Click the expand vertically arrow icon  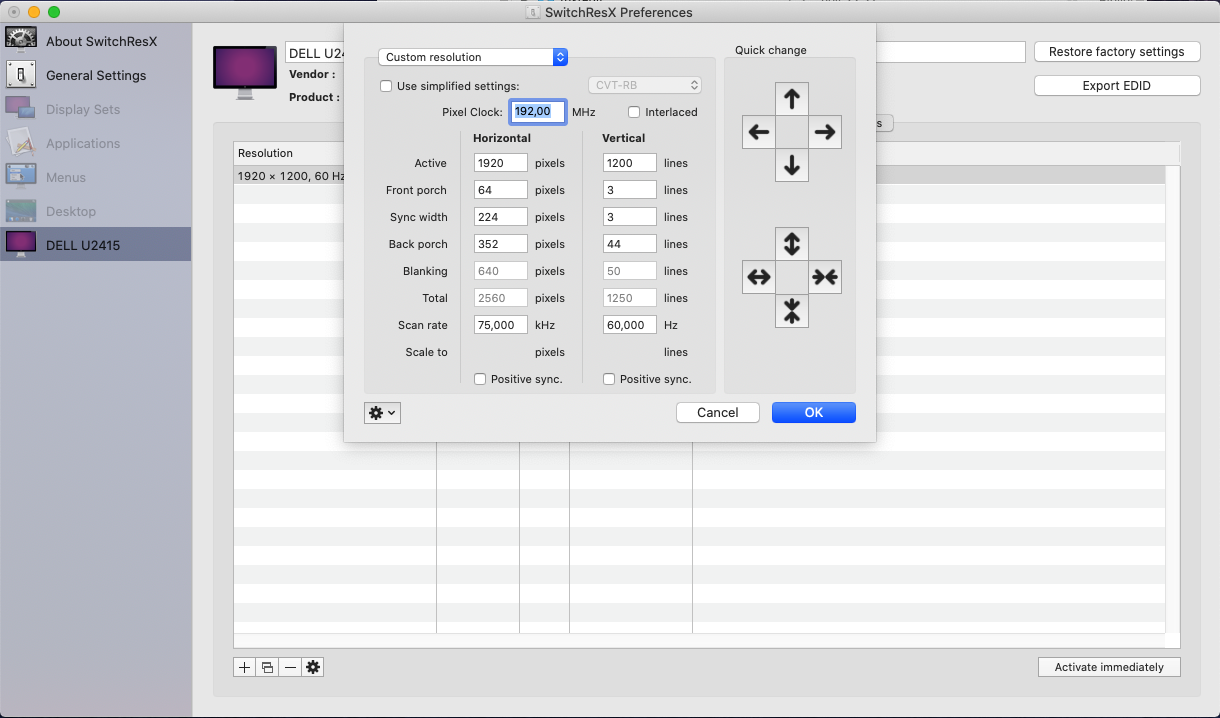(x=792, y=243)
